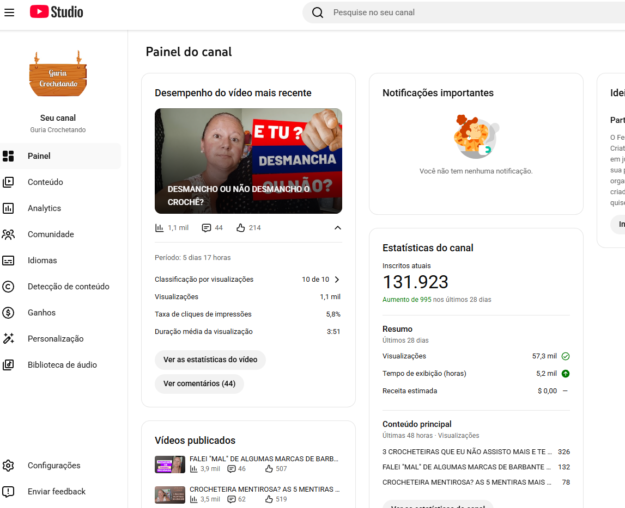625x508 pixels.
Task: Click the search magnifier icon
Action: click(x=317, y=12)
